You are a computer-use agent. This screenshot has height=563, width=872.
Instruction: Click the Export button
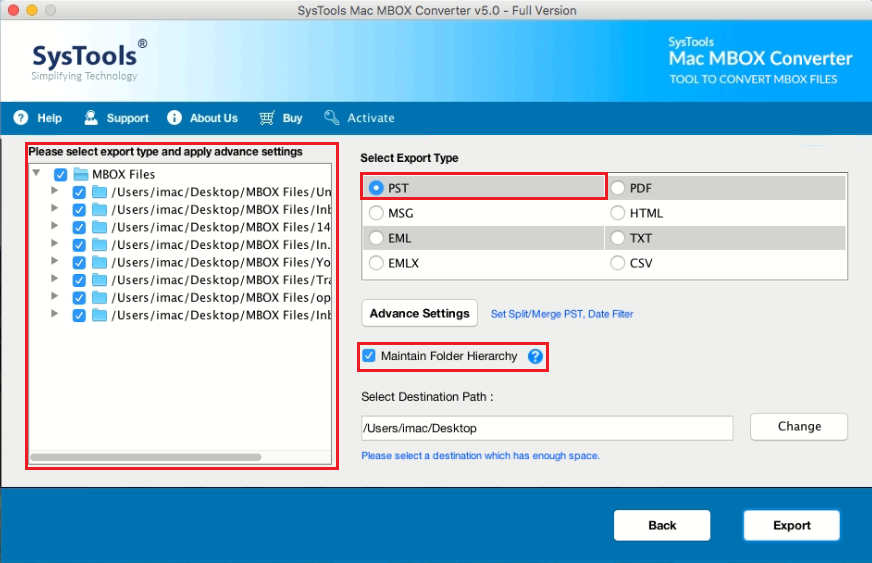coord(791,525)
